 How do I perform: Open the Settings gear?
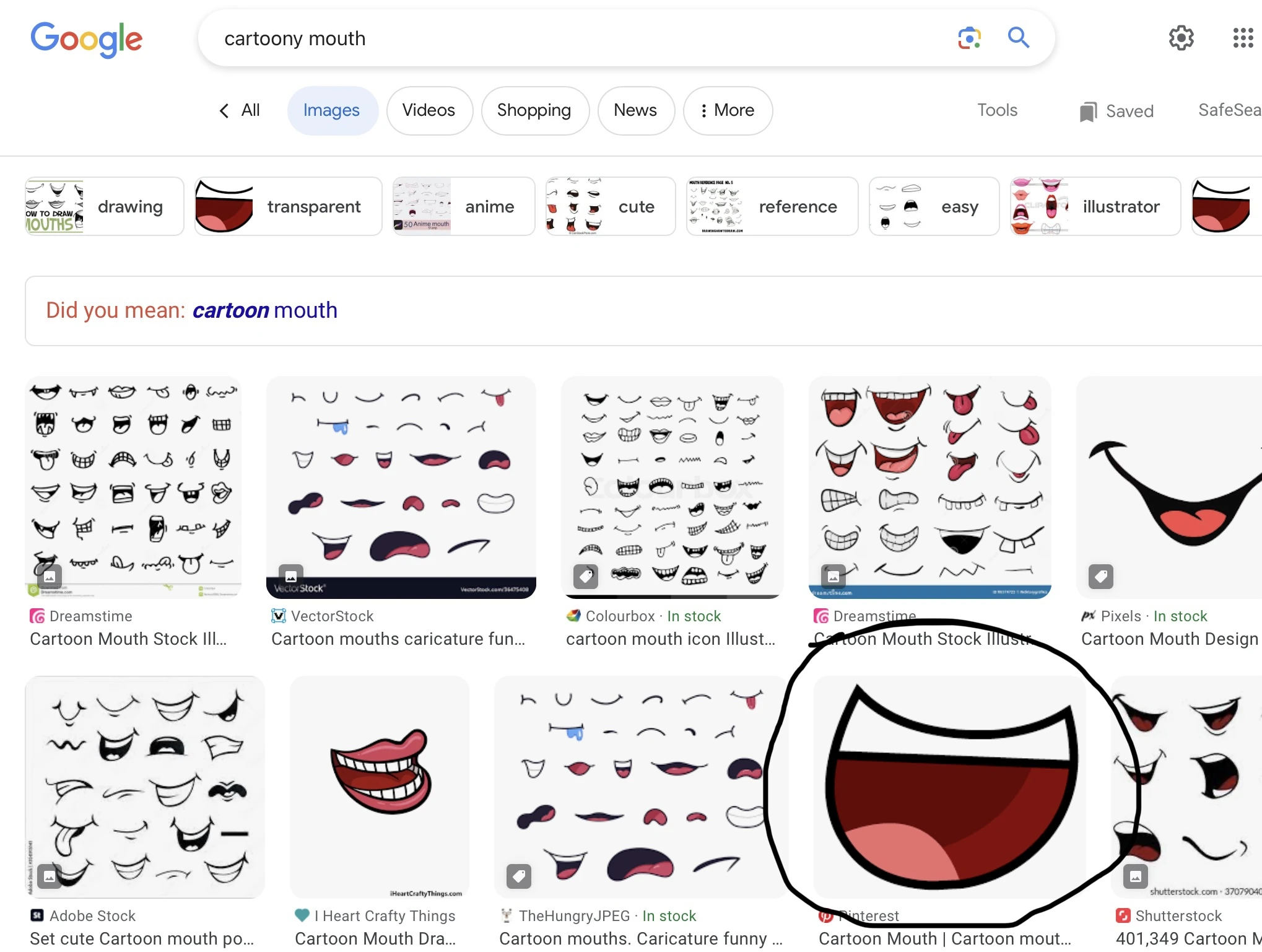[x=1181, y=38]
